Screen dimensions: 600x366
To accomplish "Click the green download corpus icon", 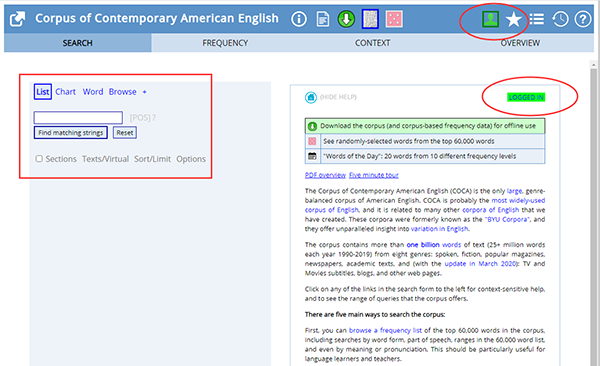I will pos(346,19).
